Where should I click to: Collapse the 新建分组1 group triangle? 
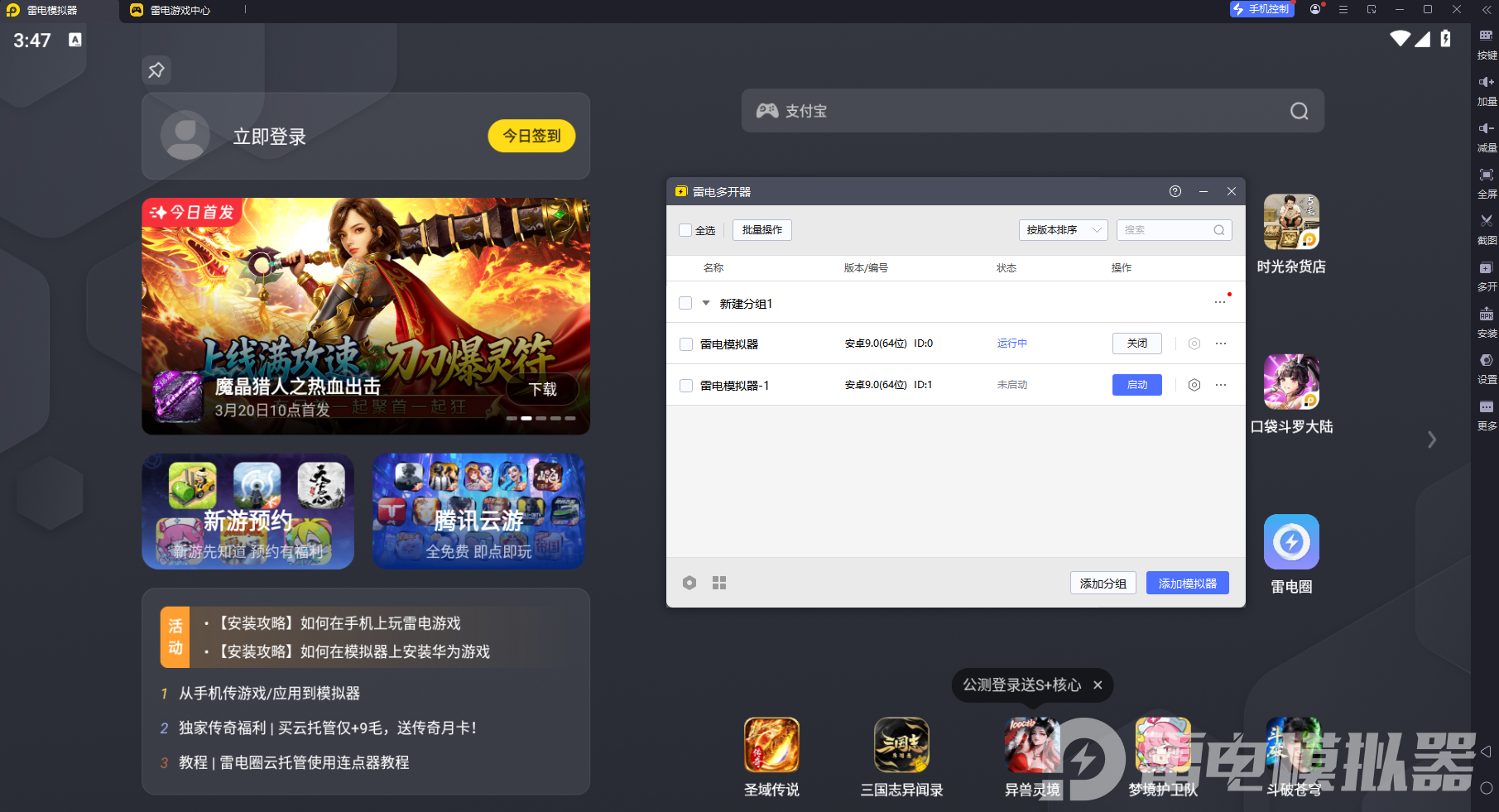pyautogui.click(x=706, y=303)
